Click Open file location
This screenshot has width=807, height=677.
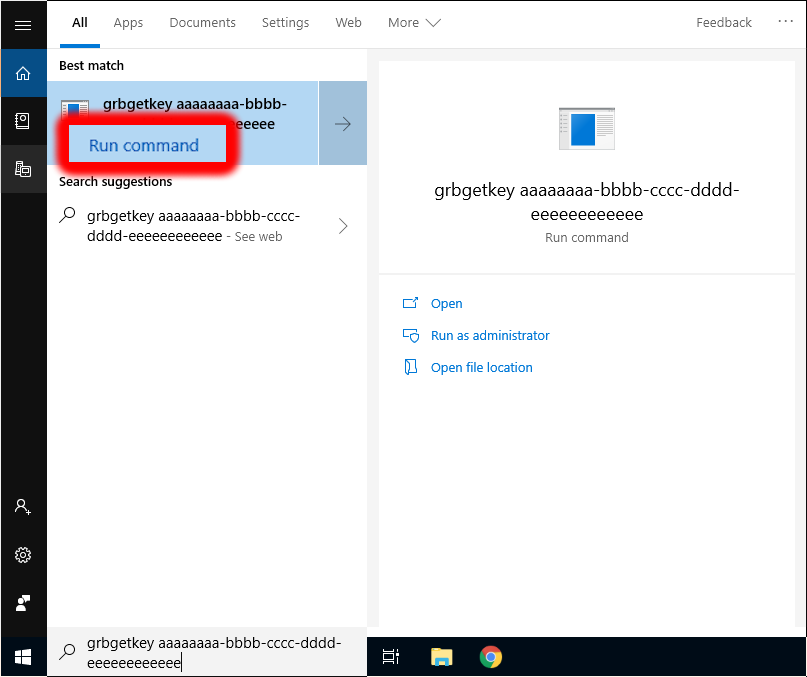(481, 368)
